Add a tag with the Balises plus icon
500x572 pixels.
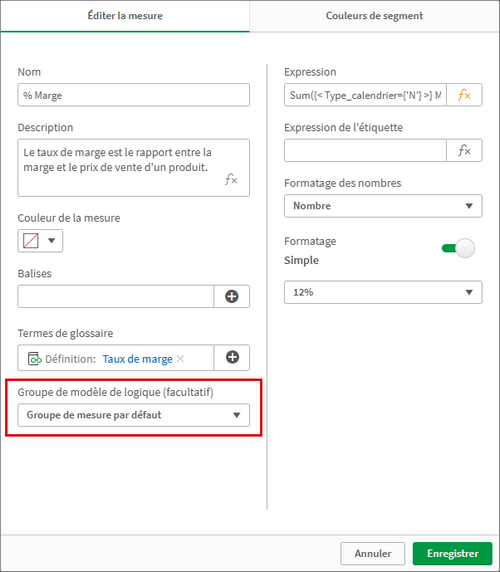point(232,297)
